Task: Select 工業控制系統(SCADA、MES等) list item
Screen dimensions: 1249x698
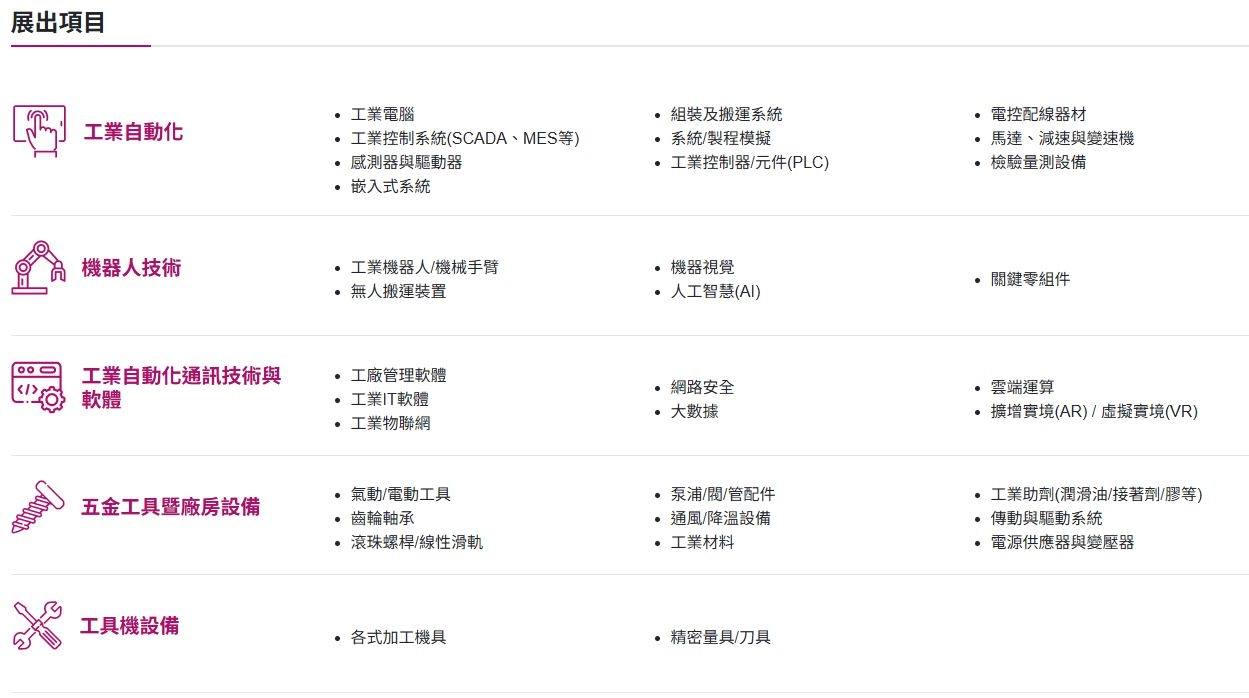Action: pos(465,139)
